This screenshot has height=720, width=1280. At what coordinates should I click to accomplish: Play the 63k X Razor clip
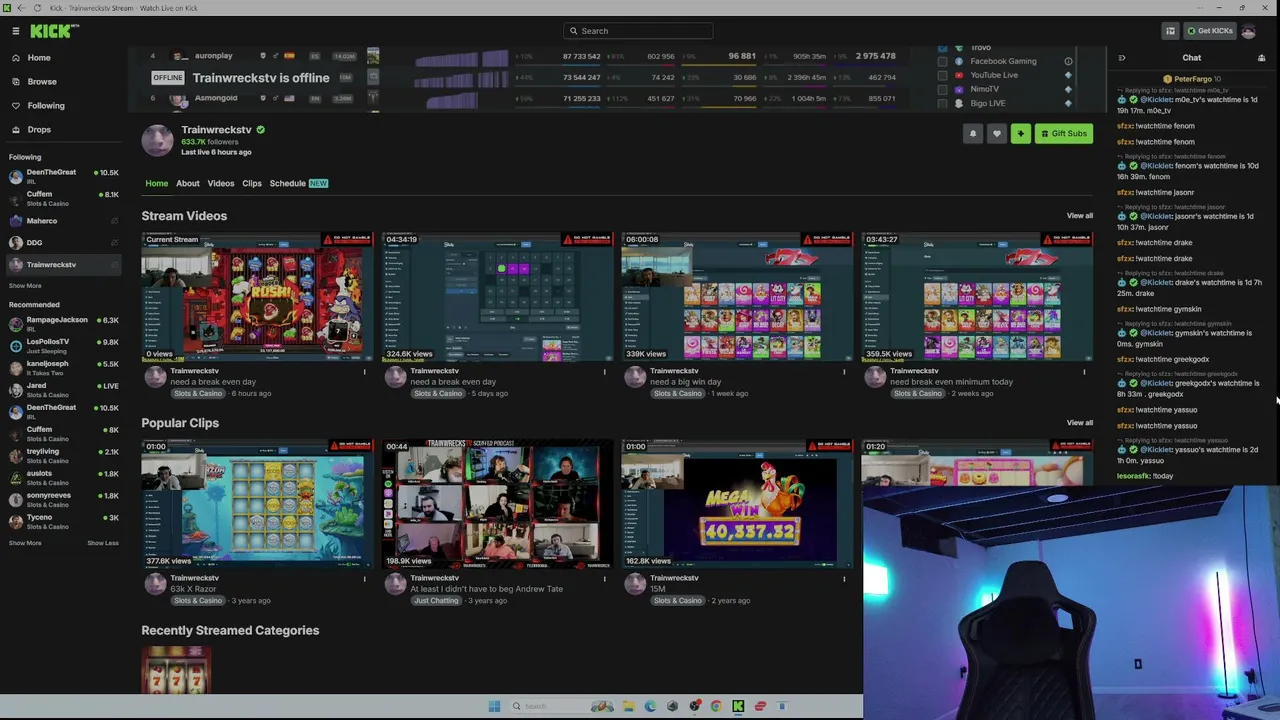pyautogui.click(x=257, y=504)
